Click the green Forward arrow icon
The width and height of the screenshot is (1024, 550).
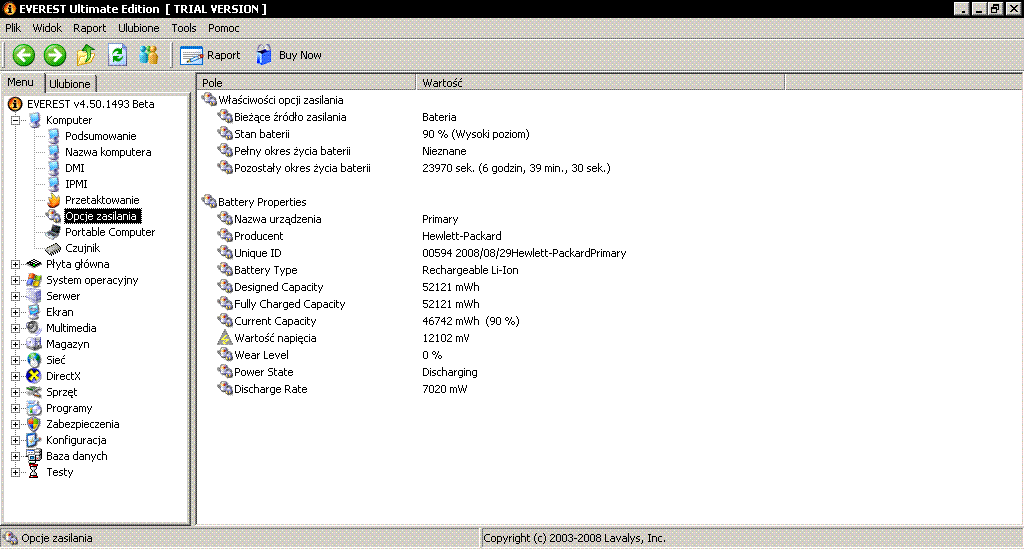pyautogui.click(x=55, y=55)
